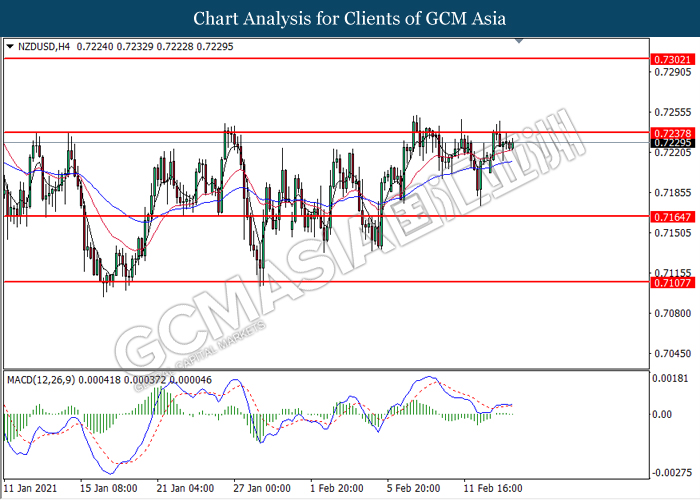This screenshot has width=700, height=500.
Task: Click the 0.70450 value on price scale
Action: [669, 353]
